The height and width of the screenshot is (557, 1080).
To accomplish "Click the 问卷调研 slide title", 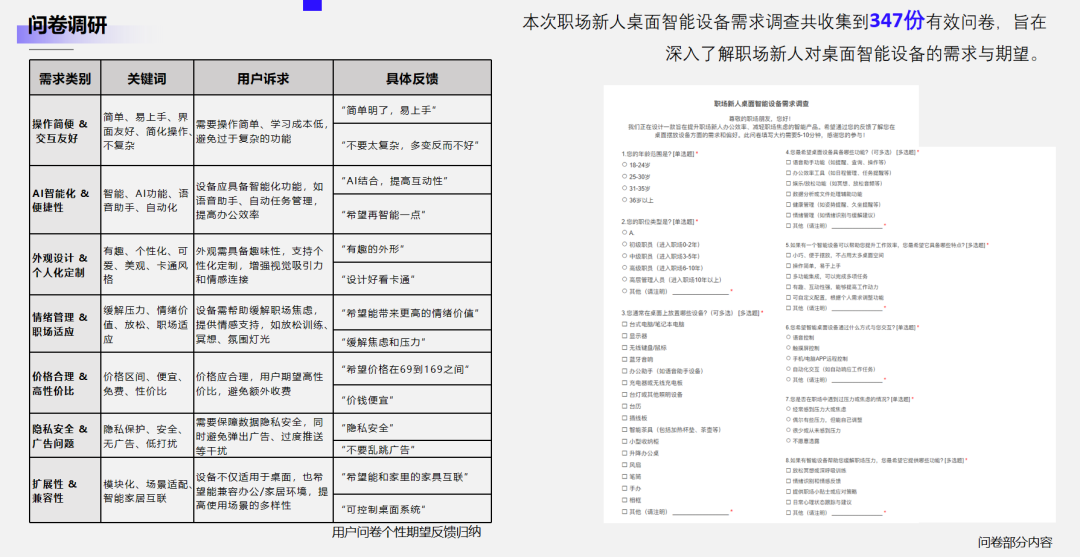I will [68, 25].
